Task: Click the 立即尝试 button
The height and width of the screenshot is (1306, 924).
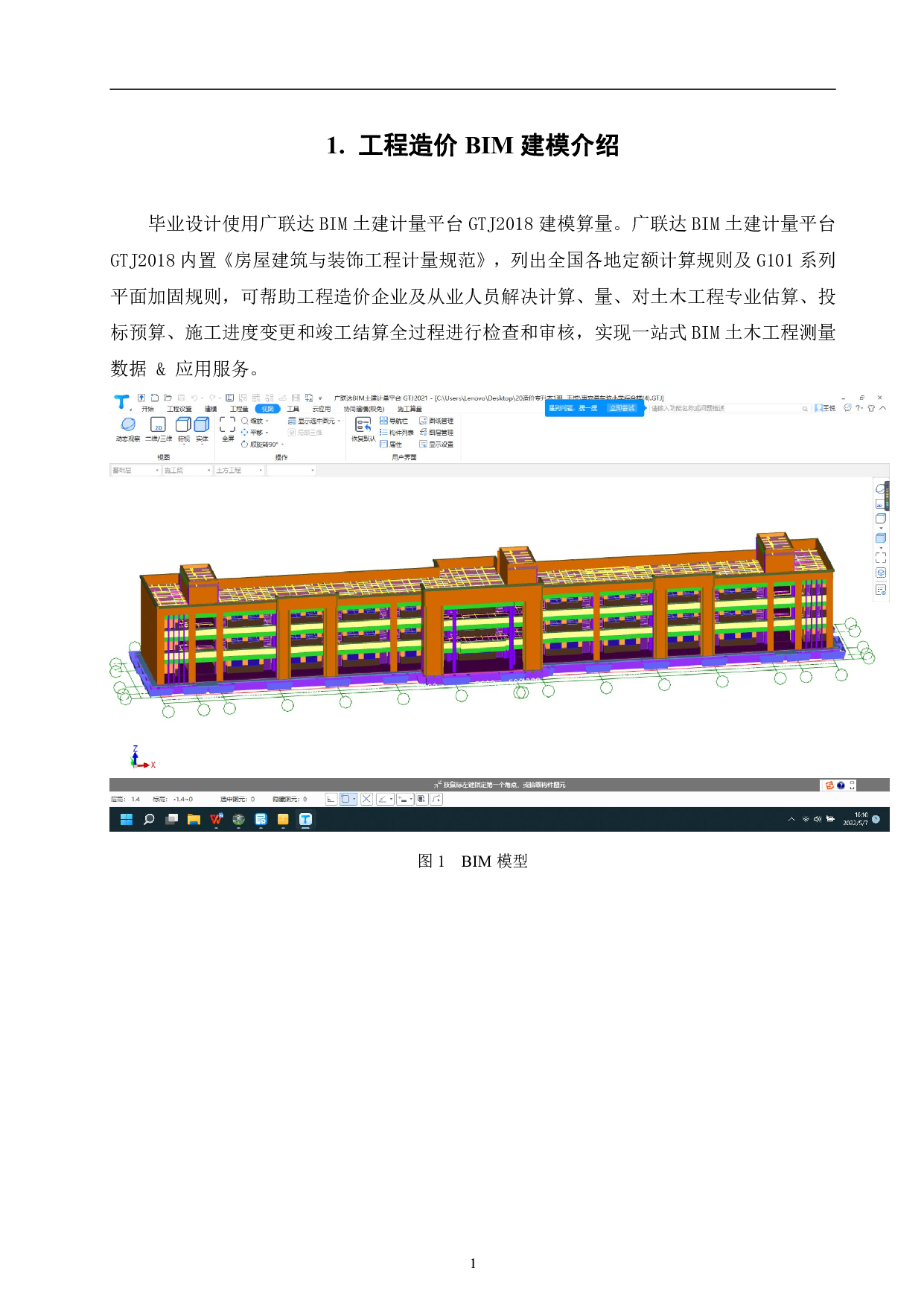Action: pyautogui.click(x=622, y=408)
